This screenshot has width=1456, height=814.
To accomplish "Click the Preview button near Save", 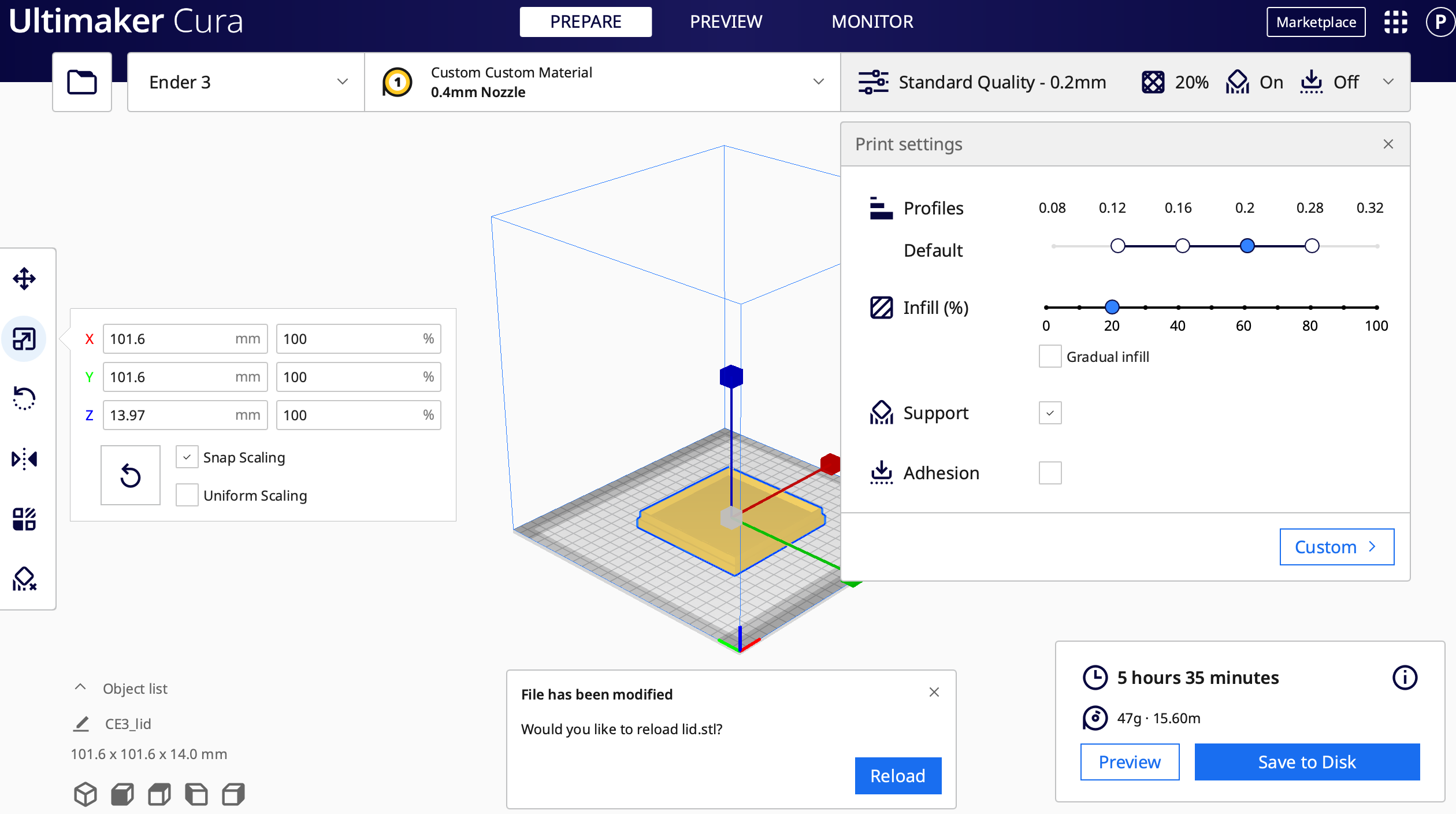I will pos(1130,762).
